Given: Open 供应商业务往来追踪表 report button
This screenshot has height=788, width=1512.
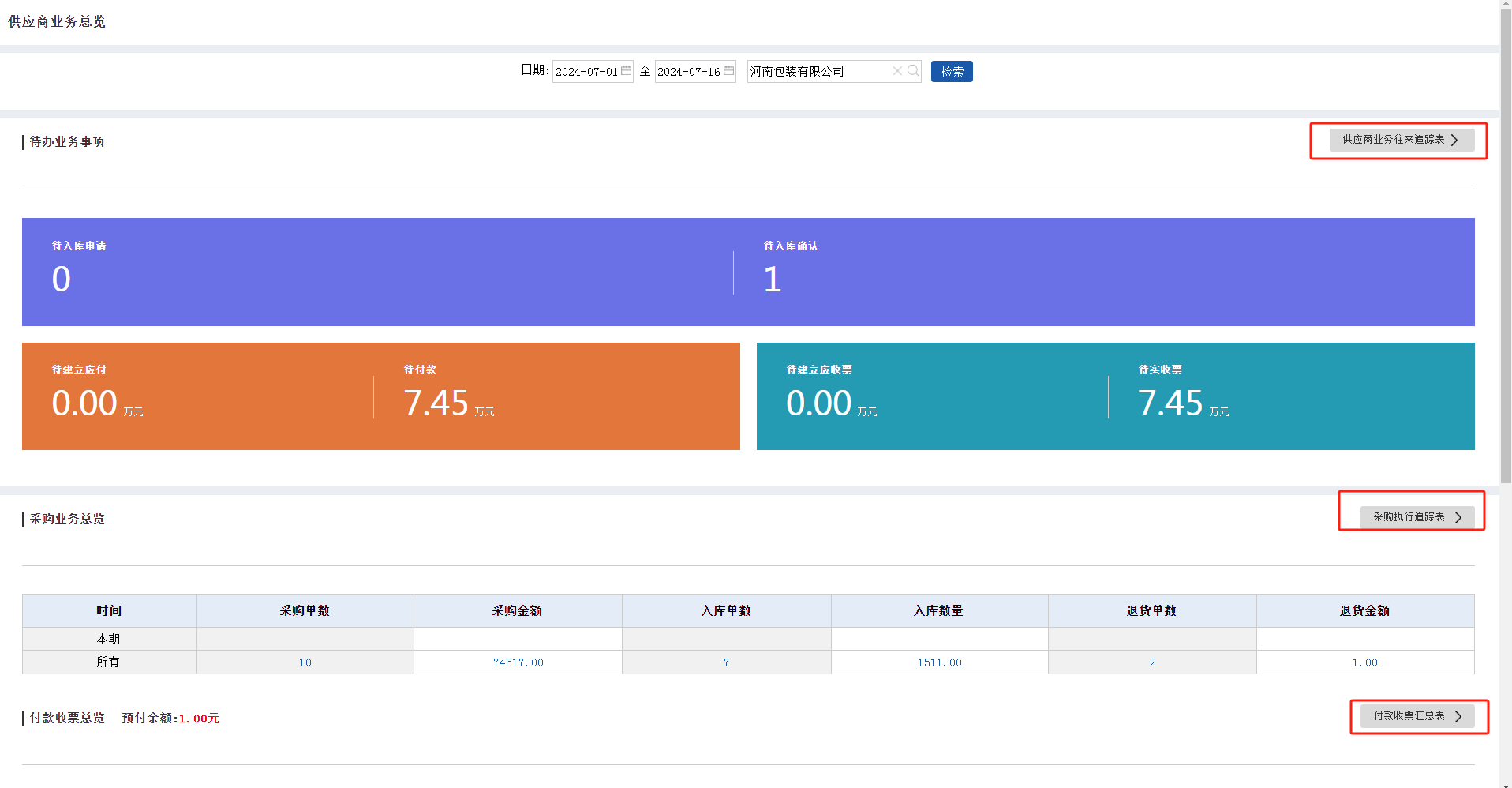Looking at the screenshot, I should coord(1402,140).
